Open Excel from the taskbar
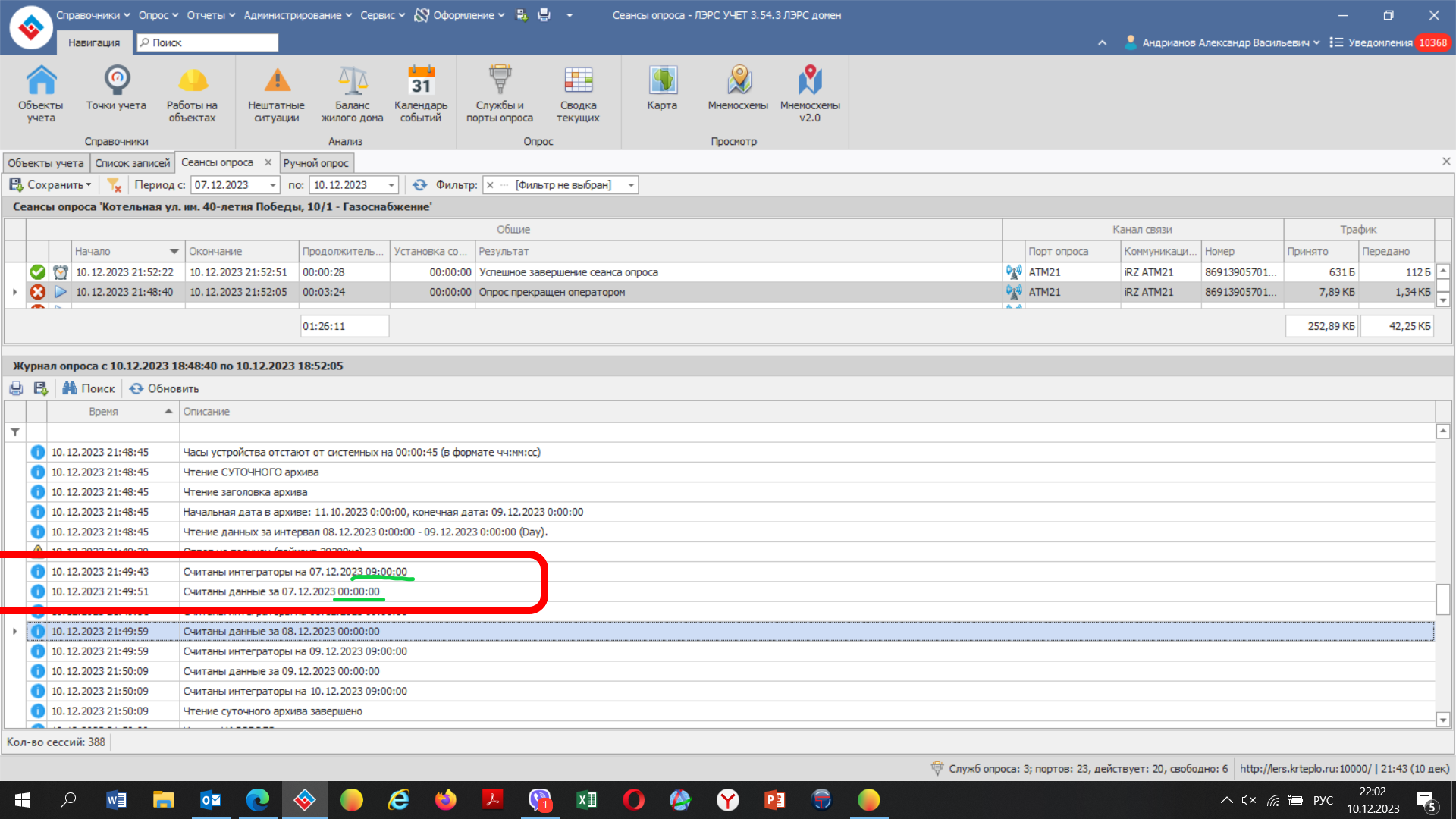This screenshot has height=819, width=1456. click(x=586, y=800)
